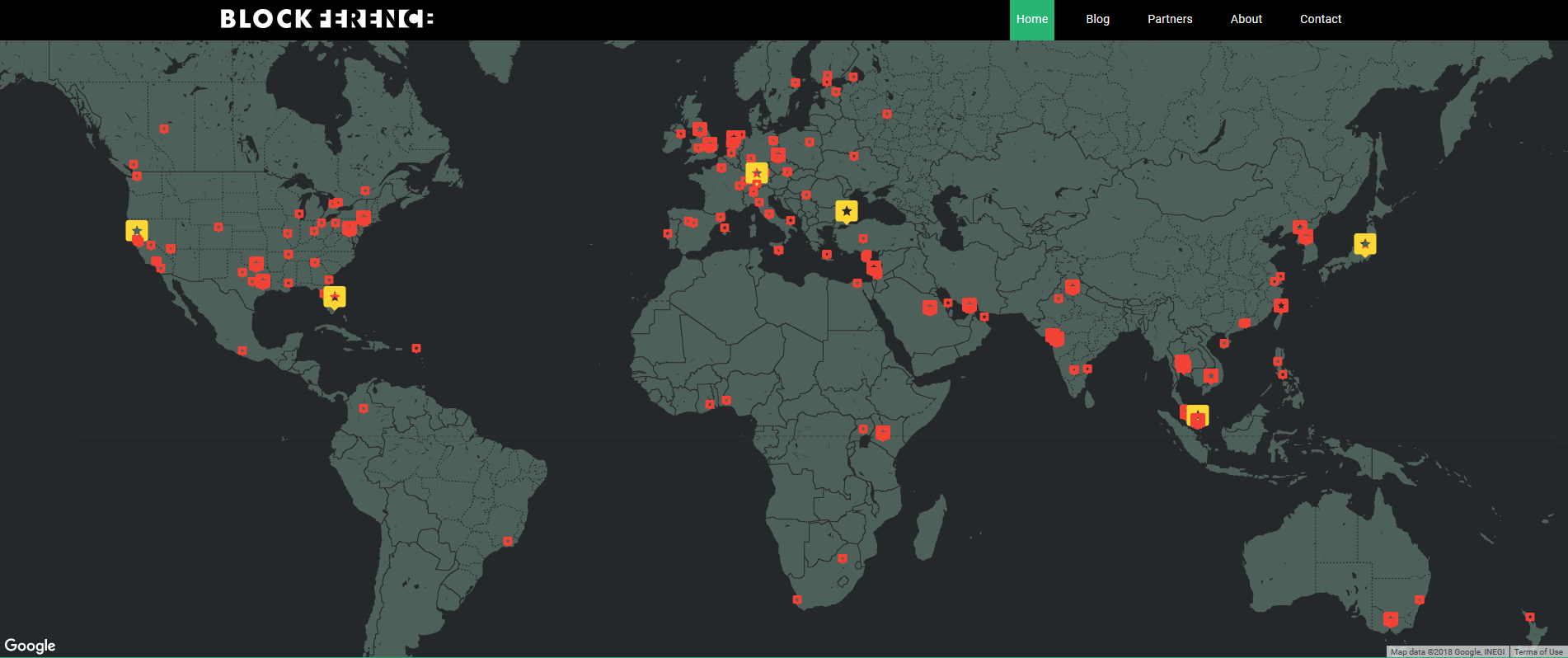Click the red marker in western Russia
The image size is (1568, 658).
887,114
